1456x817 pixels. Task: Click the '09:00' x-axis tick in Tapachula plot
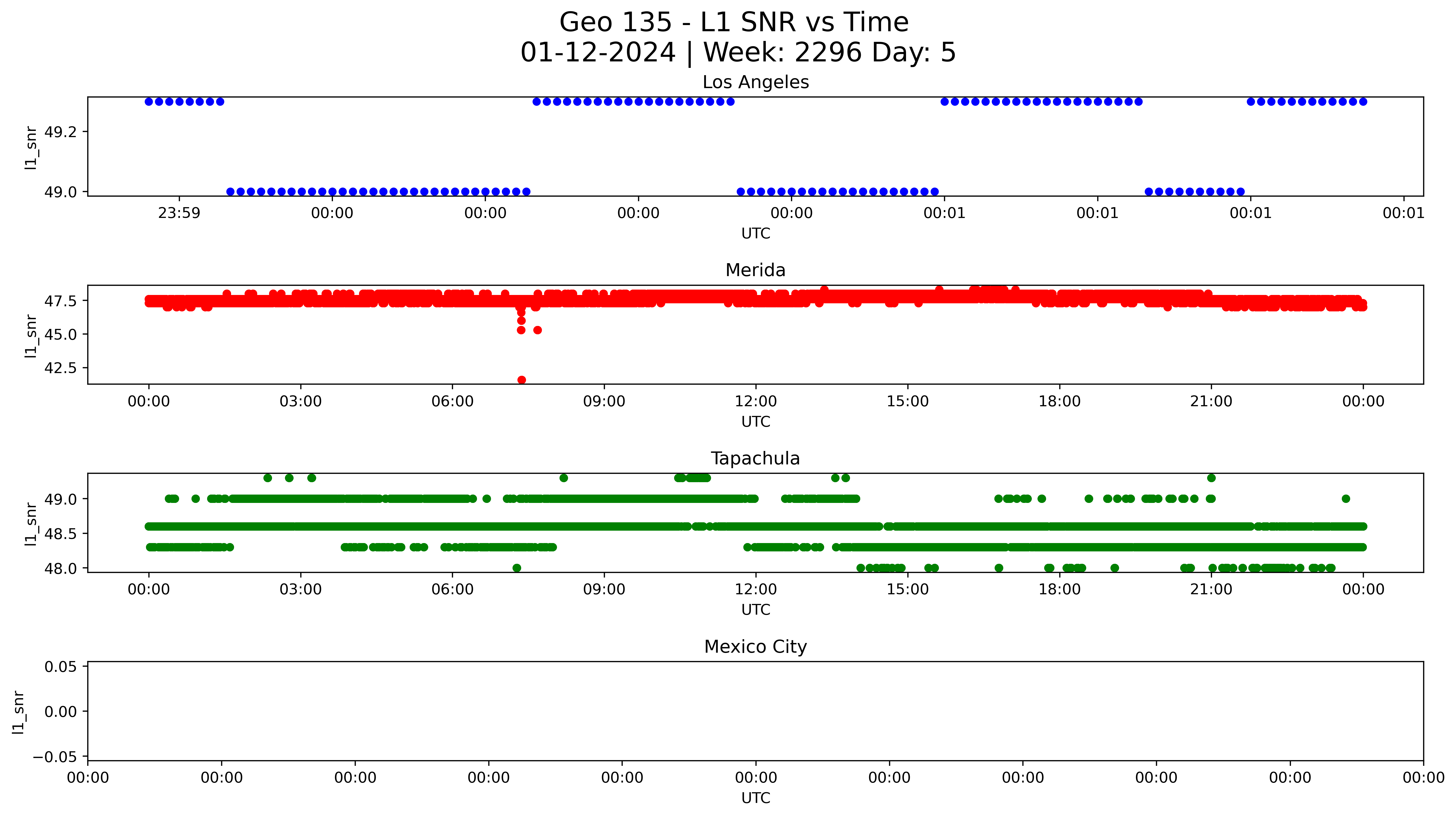[x=604, y=590]
